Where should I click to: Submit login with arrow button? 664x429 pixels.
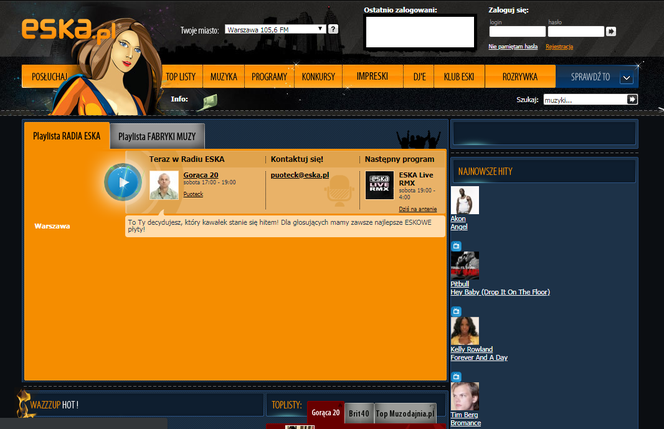(611, 31)
